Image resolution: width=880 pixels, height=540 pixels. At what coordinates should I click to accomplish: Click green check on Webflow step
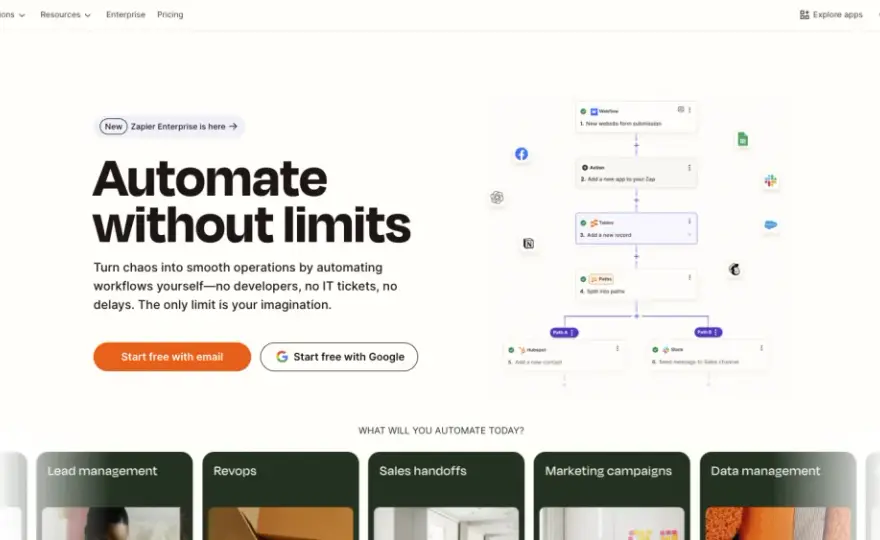[x=583, y=111]
